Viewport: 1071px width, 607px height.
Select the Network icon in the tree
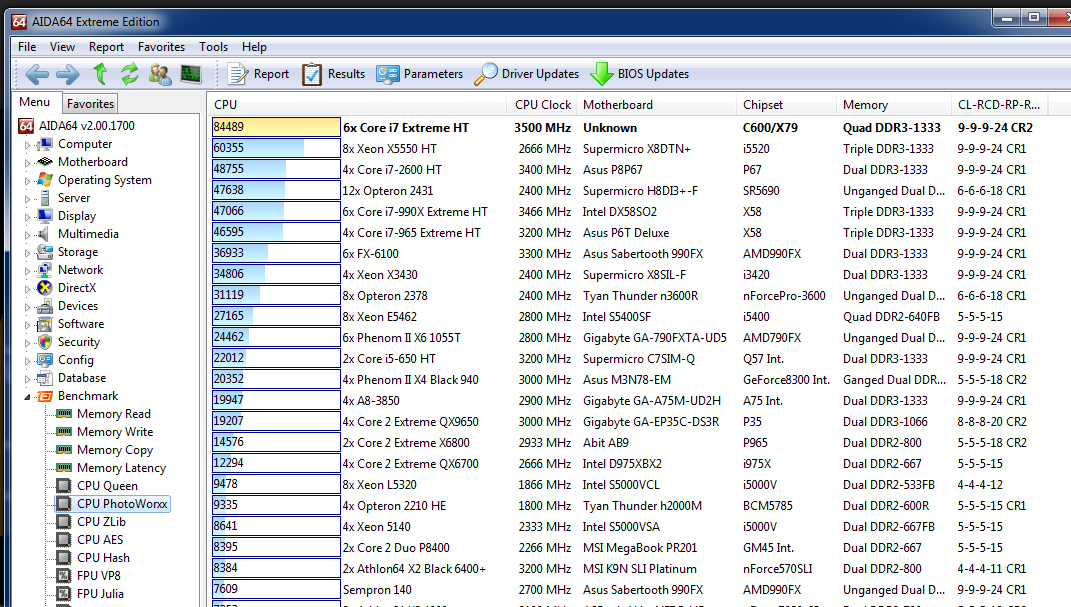tap(45, 270)
